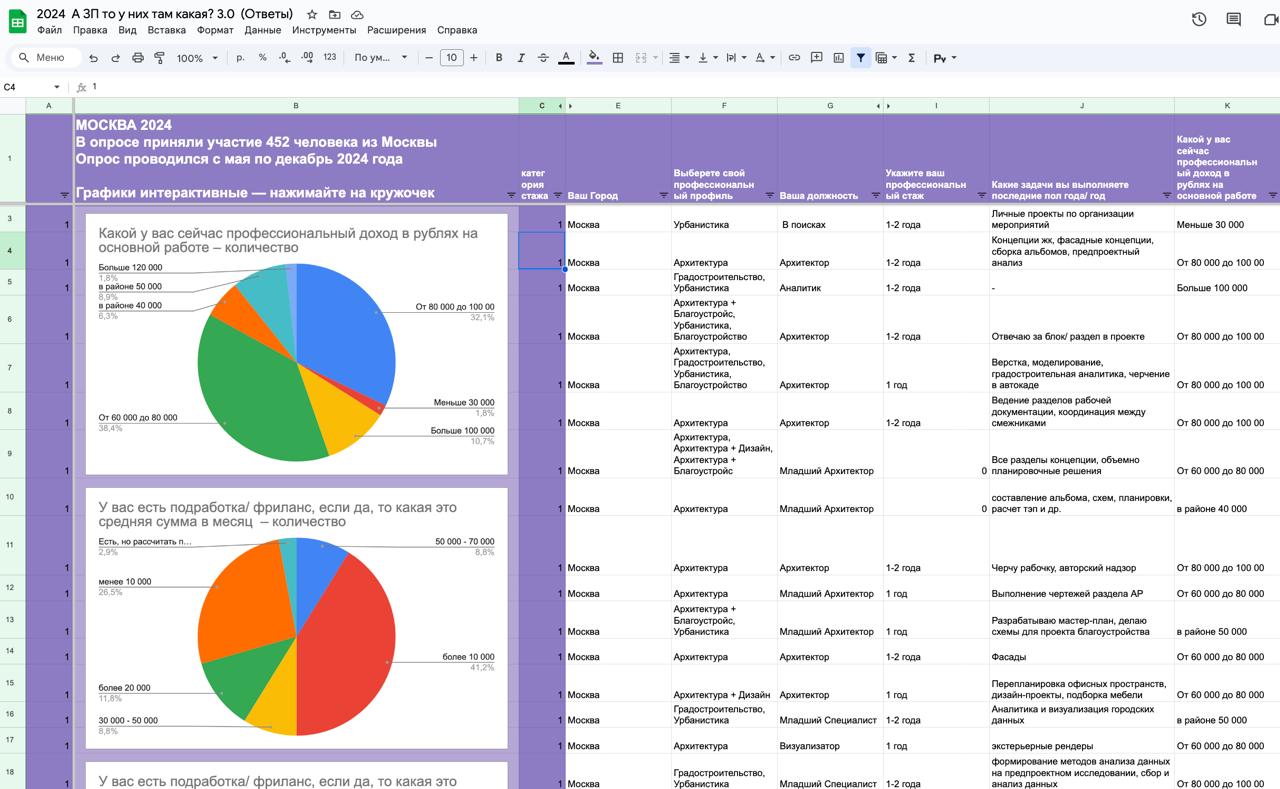Insert a chart from the toolbar
Image resolution: width=1280 pixels, height=789 pixels.
point(838,58)
